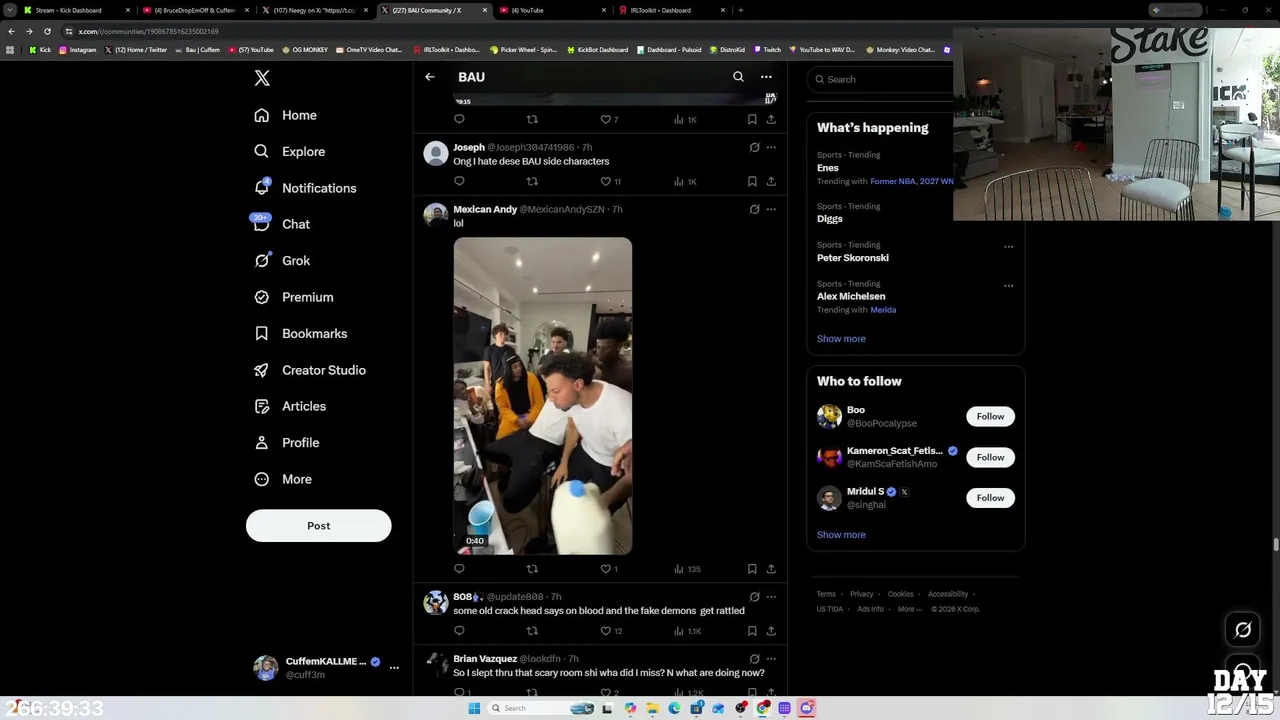Open BAU community header more options

[x=766, y=77]
